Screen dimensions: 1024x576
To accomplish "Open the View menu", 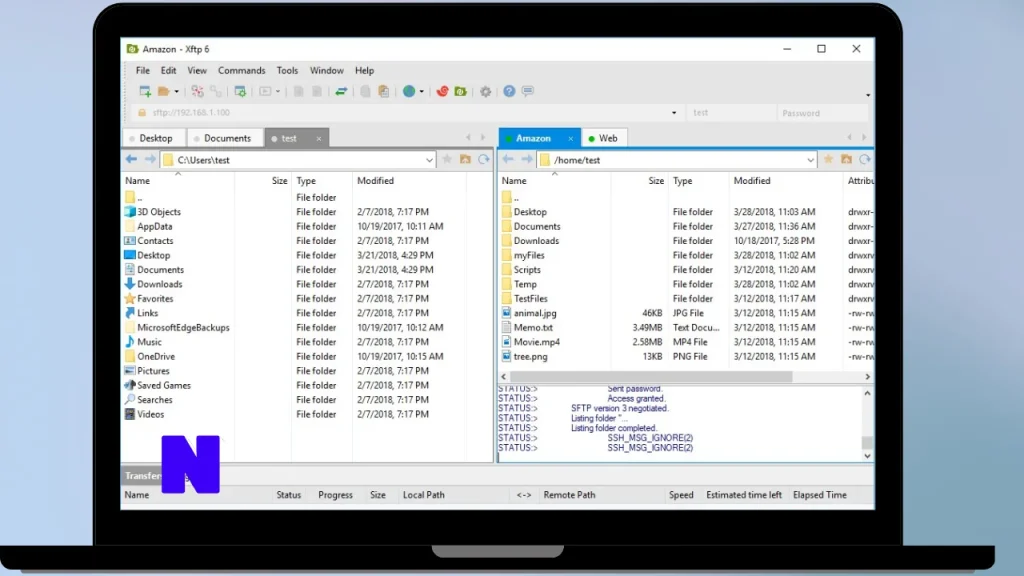I will 197,71.
